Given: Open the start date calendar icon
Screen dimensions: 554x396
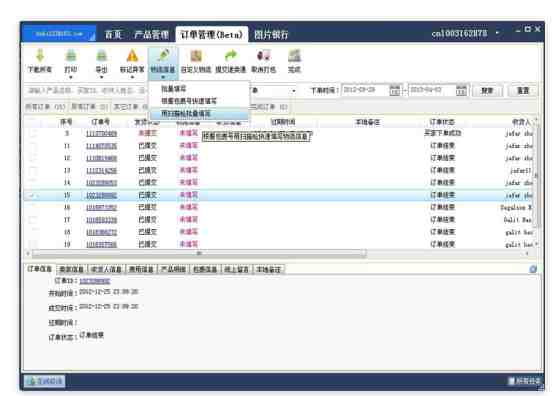Looking at the screenshot, I should tap(395, 90).
